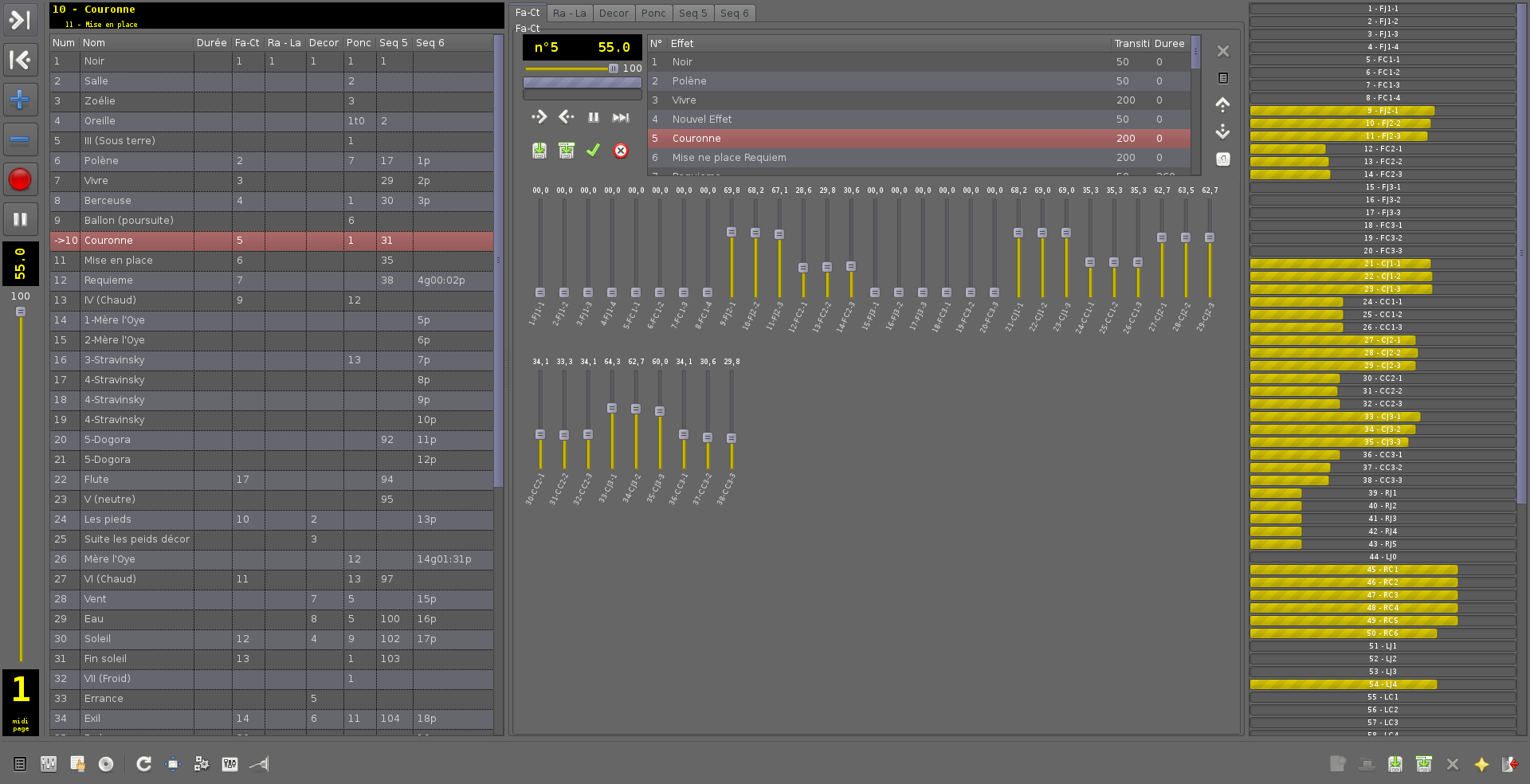Click the fader mixer icon in bottom toolbar

[49, 764]
